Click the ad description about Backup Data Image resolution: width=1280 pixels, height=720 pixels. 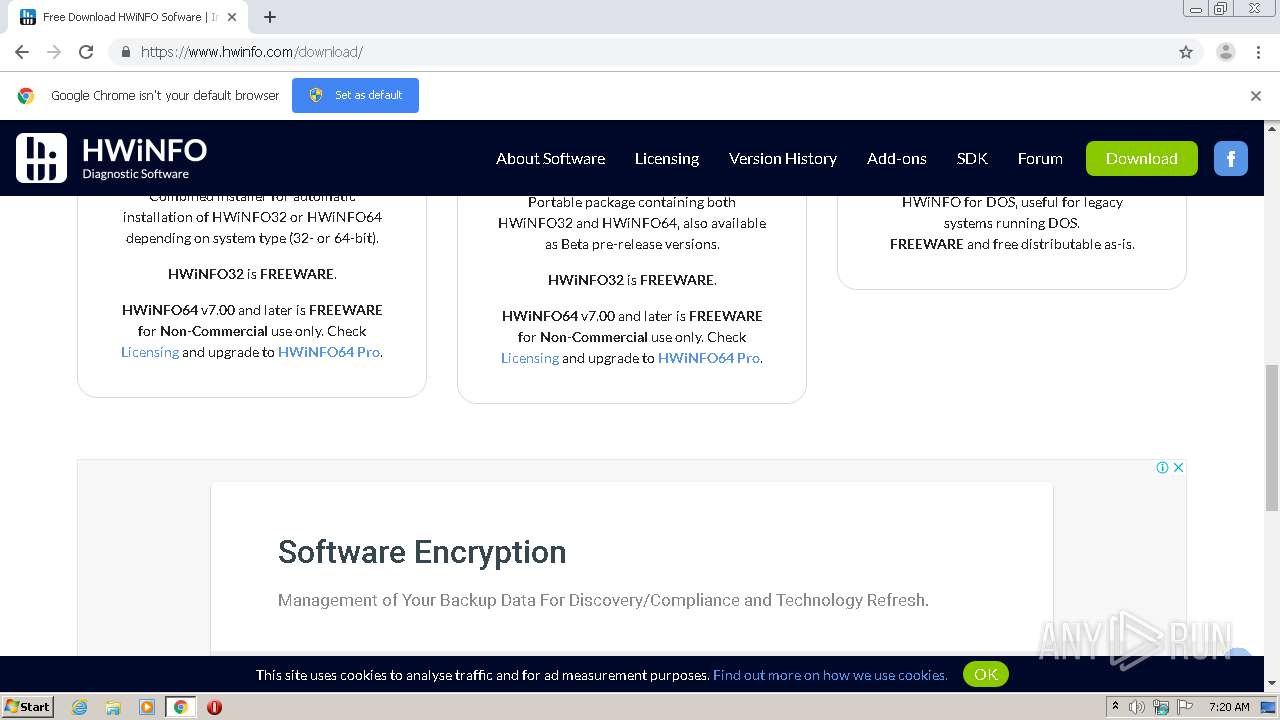click(x=603, y=600)
